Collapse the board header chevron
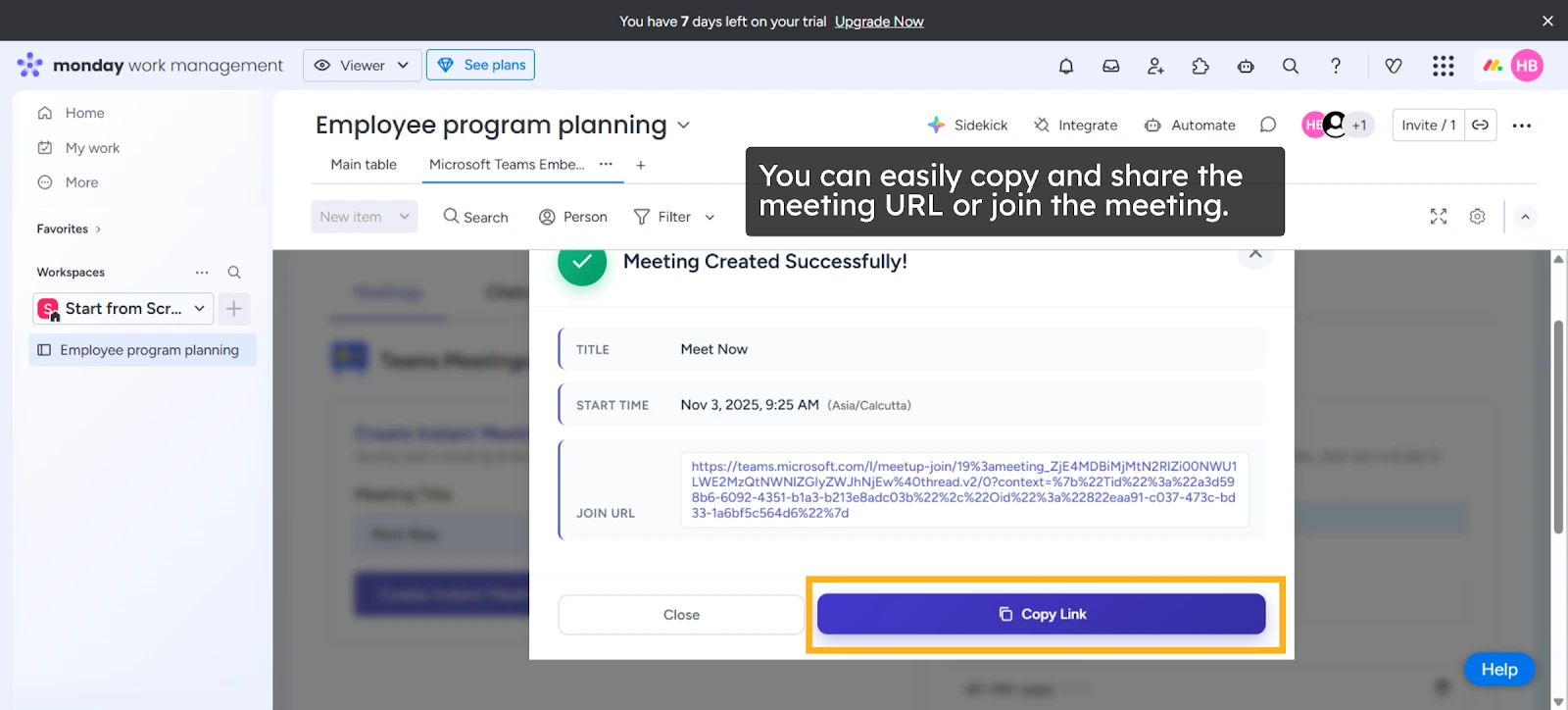This screenshot has height=710, width=1568. coord(1525,217)
